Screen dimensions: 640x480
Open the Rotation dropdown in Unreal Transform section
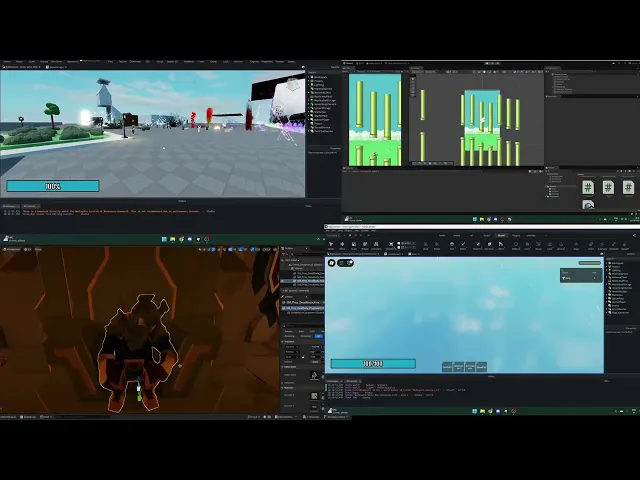[292, 352]
